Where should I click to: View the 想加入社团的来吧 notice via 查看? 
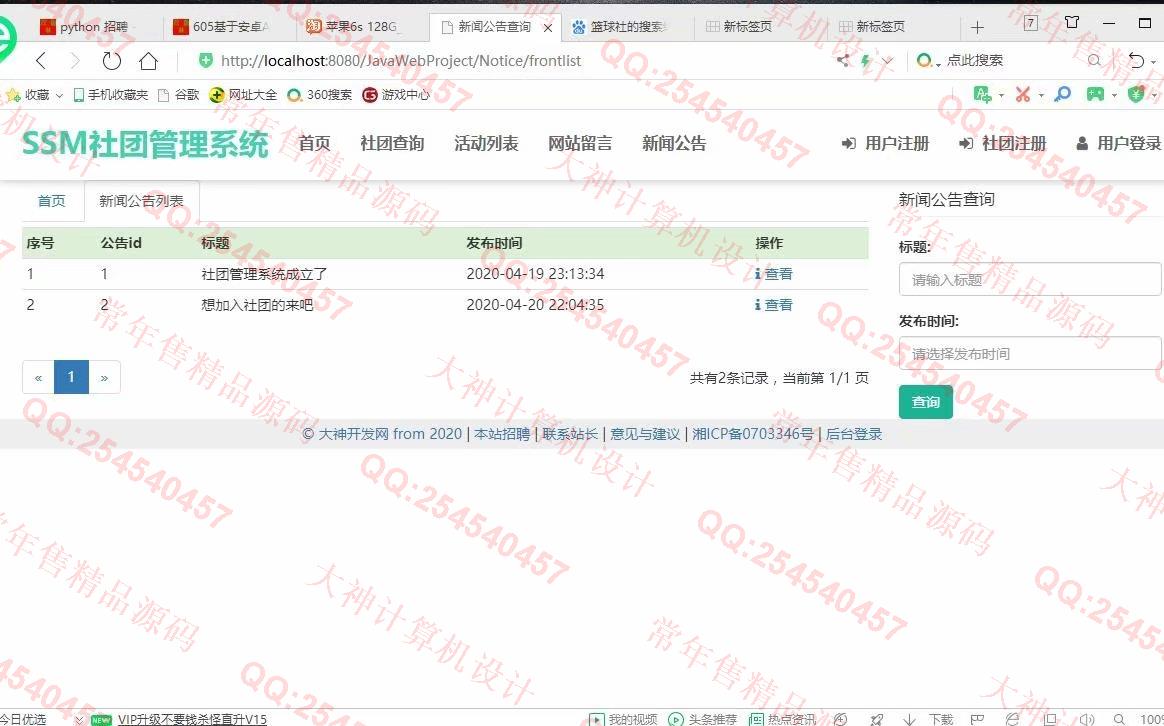click(x=774, y=305)
